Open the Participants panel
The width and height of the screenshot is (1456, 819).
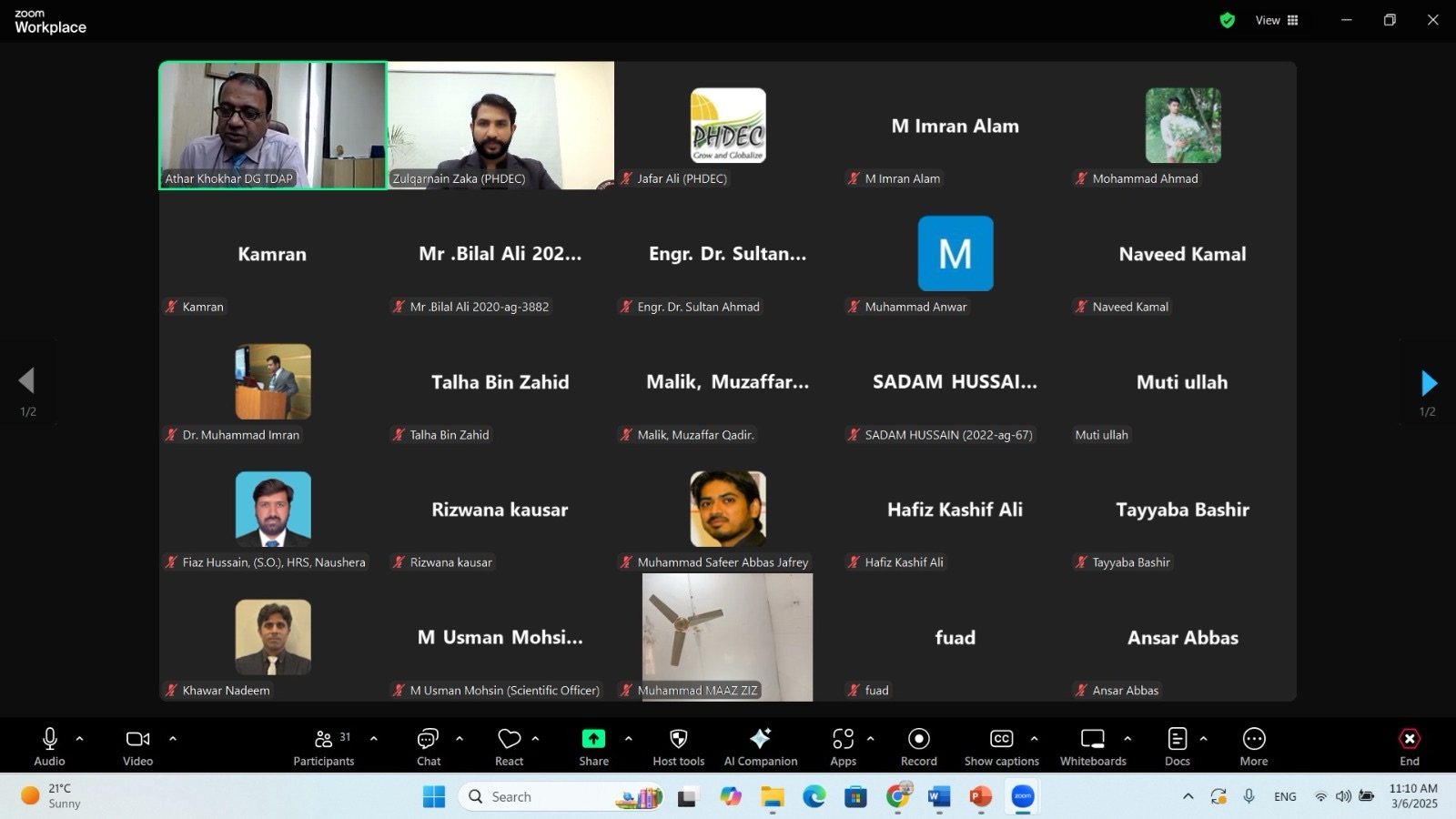click(x=323, y=747)
